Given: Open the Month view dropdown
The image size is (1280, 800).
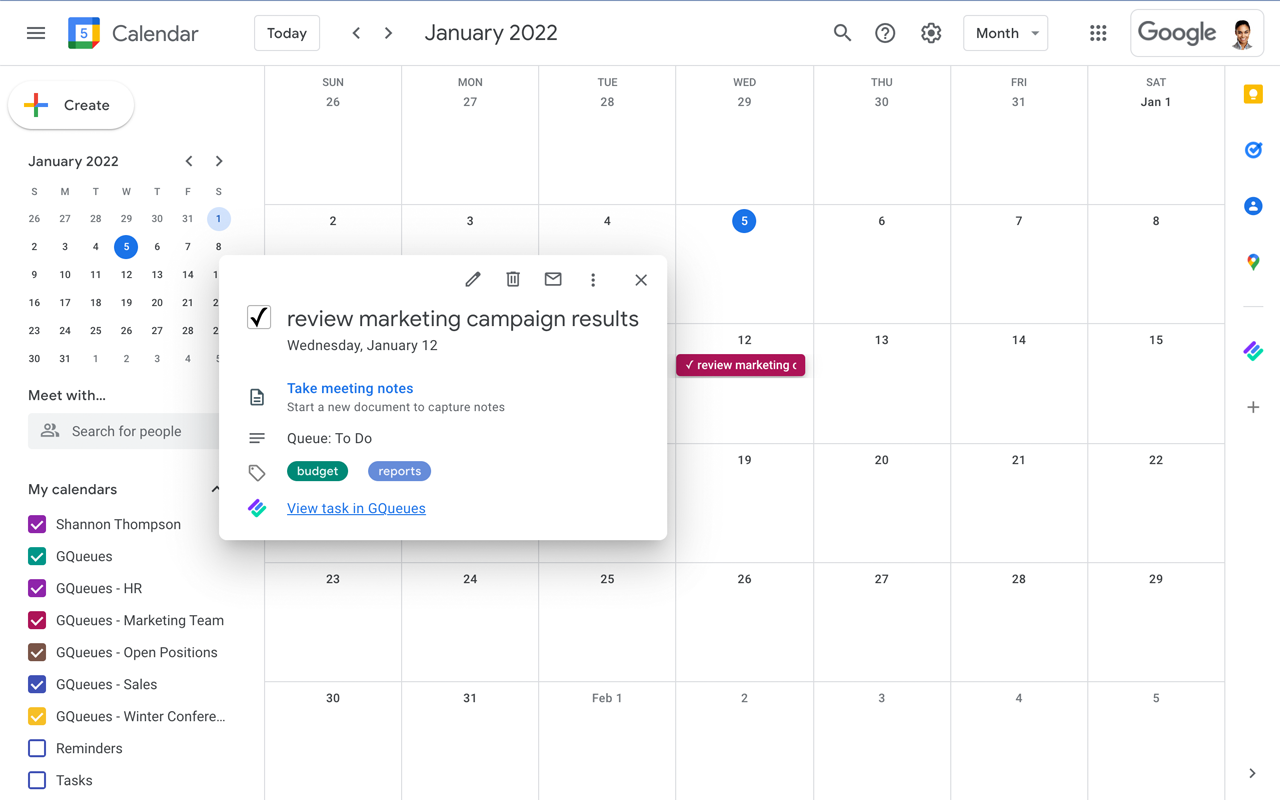Looking at the screenshot, I should [x=1005, y=33].
